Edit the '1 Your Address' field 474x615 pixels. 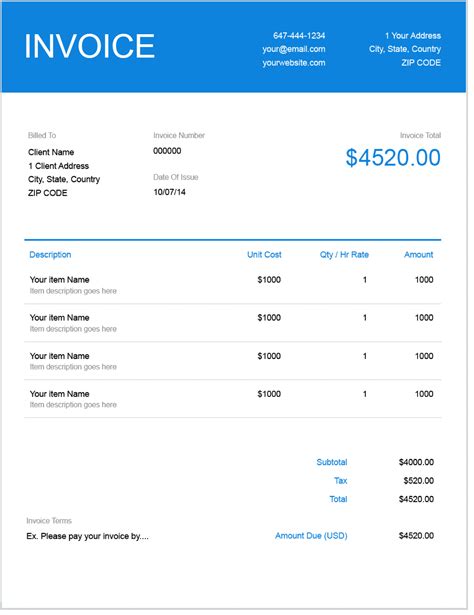coord(413,36)
